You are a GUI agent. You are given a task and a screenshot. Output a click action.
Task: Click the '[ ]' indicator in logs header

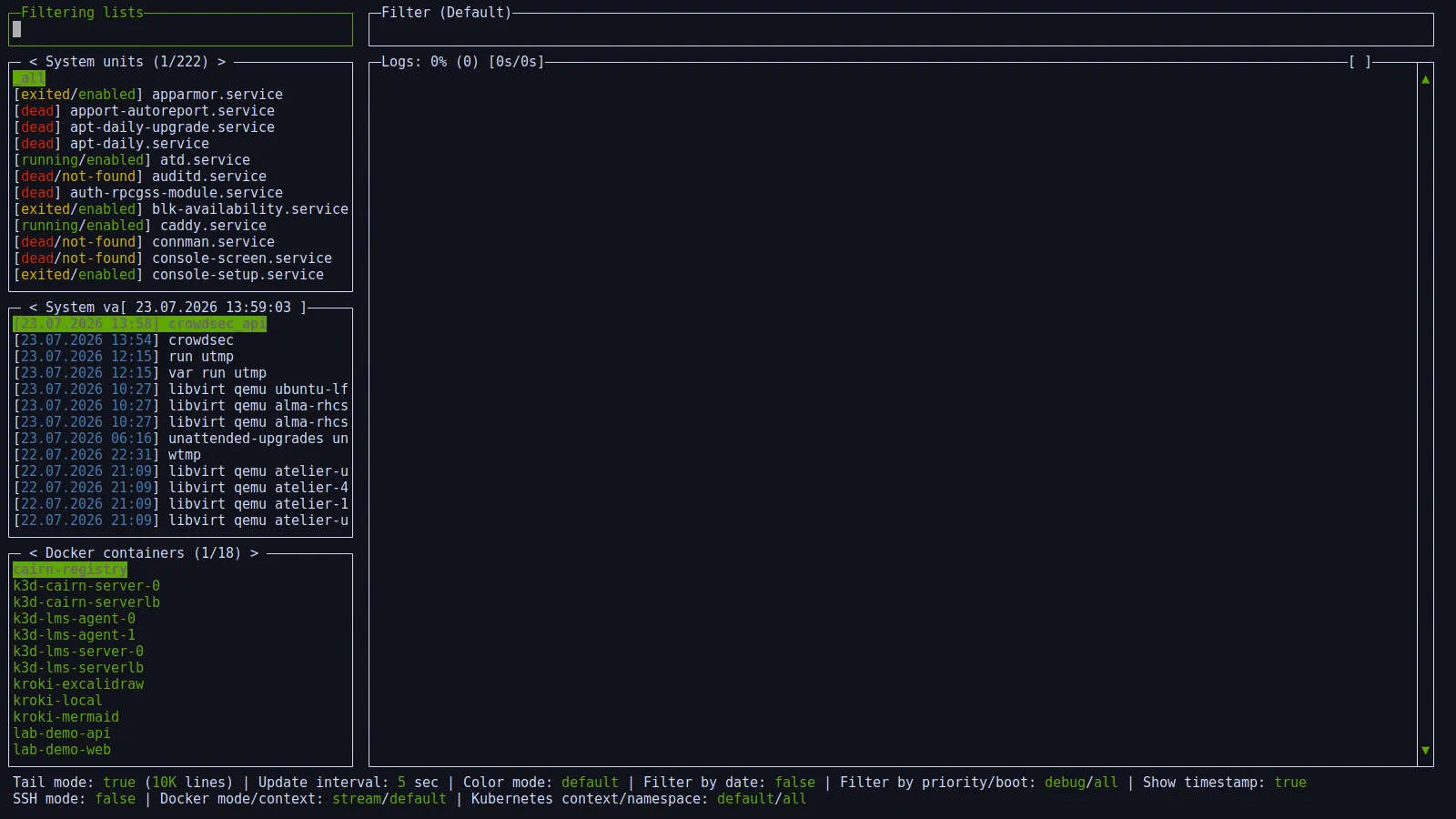[x=1360, y=62]
